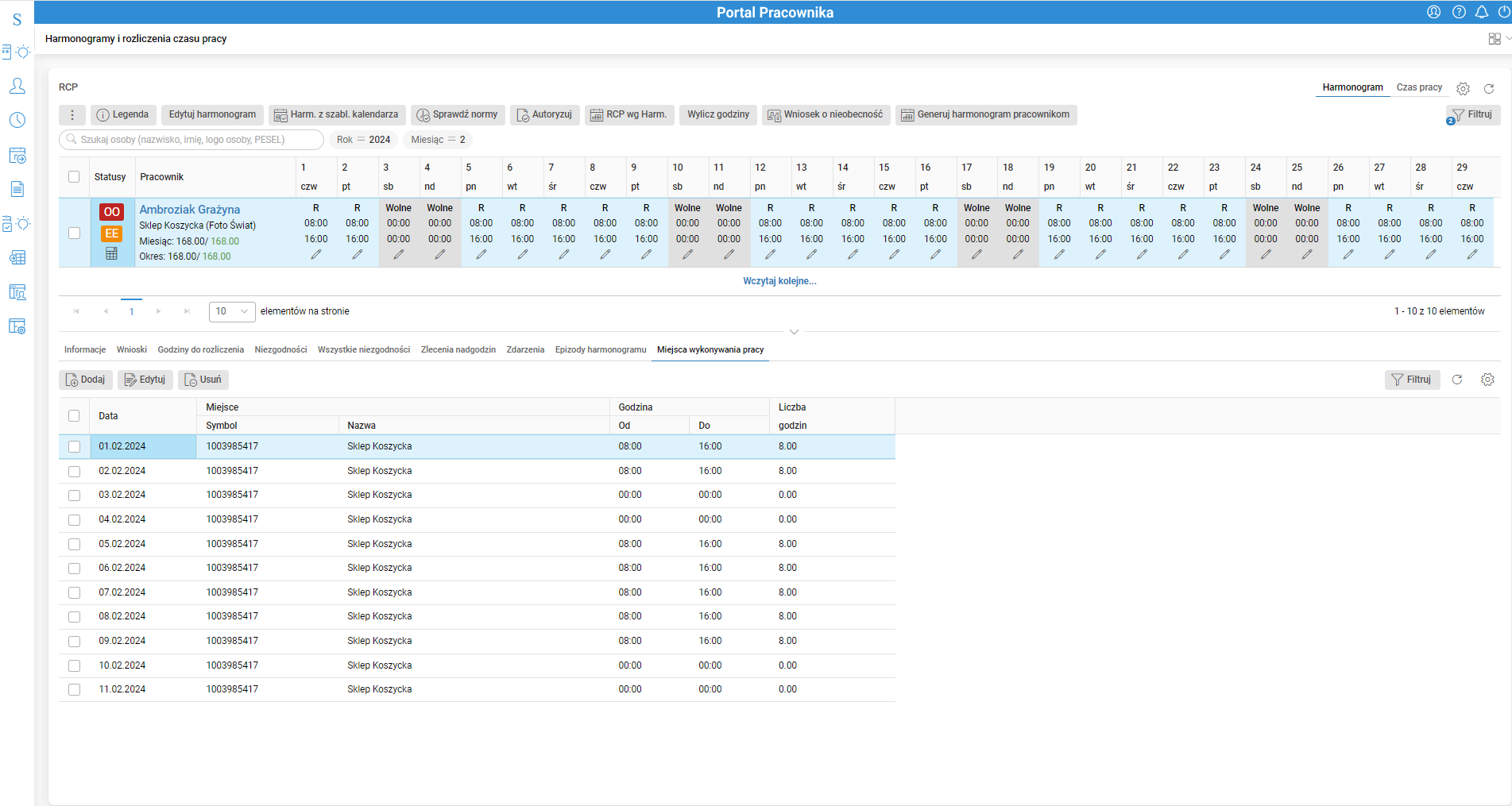Click the Wczytaj kolejne link
This screenshot has width=1512, height=806.
[x=779, y=281]
